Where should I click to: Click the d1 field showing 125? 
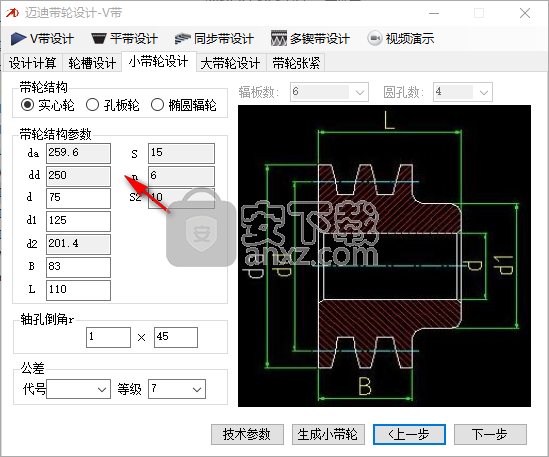78,221
